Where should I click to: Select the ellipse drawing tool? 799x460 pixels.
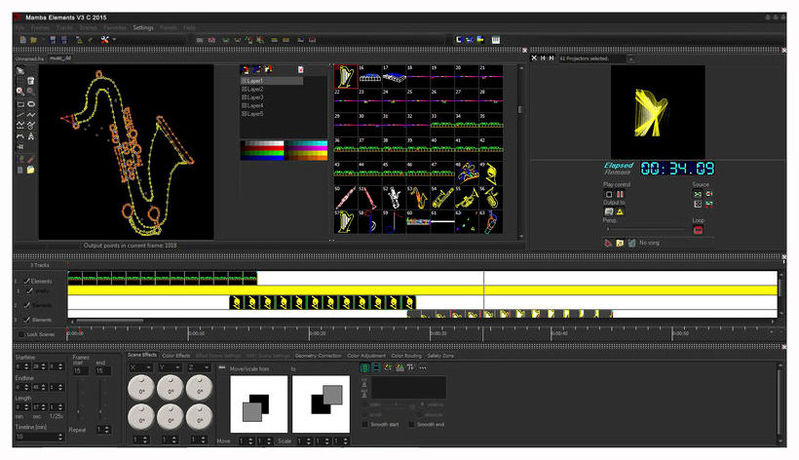(x=31, y=104)
